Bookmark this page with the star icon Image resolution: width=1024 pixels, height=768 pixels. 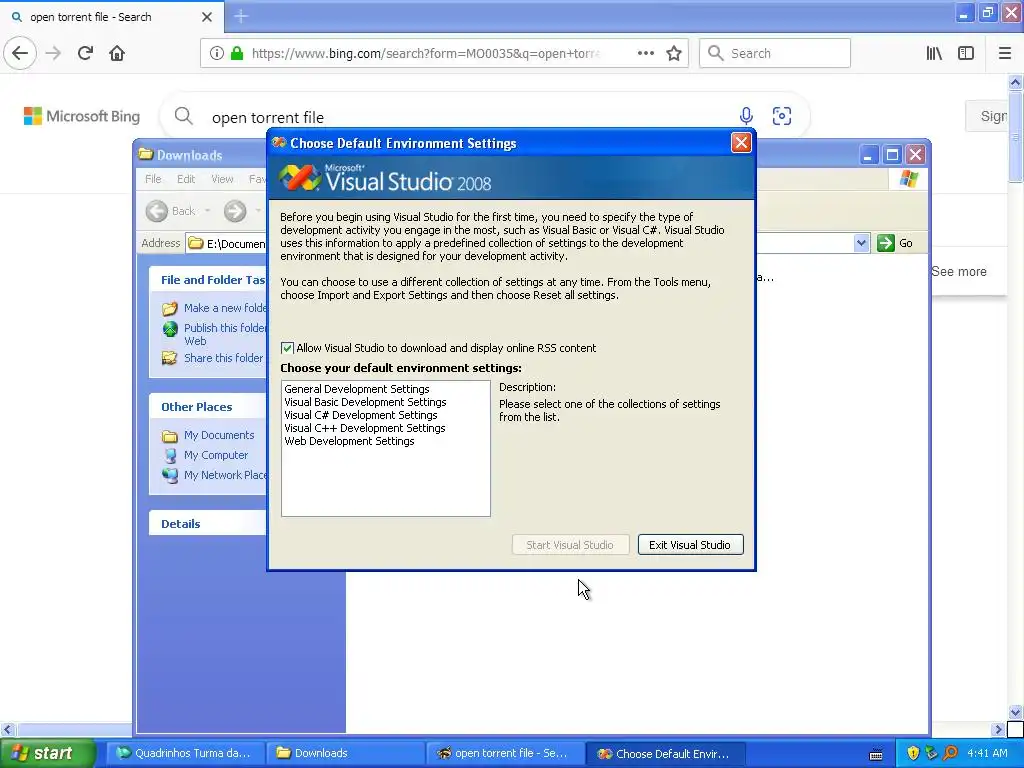pyautogui.click(x=674, y=54)
